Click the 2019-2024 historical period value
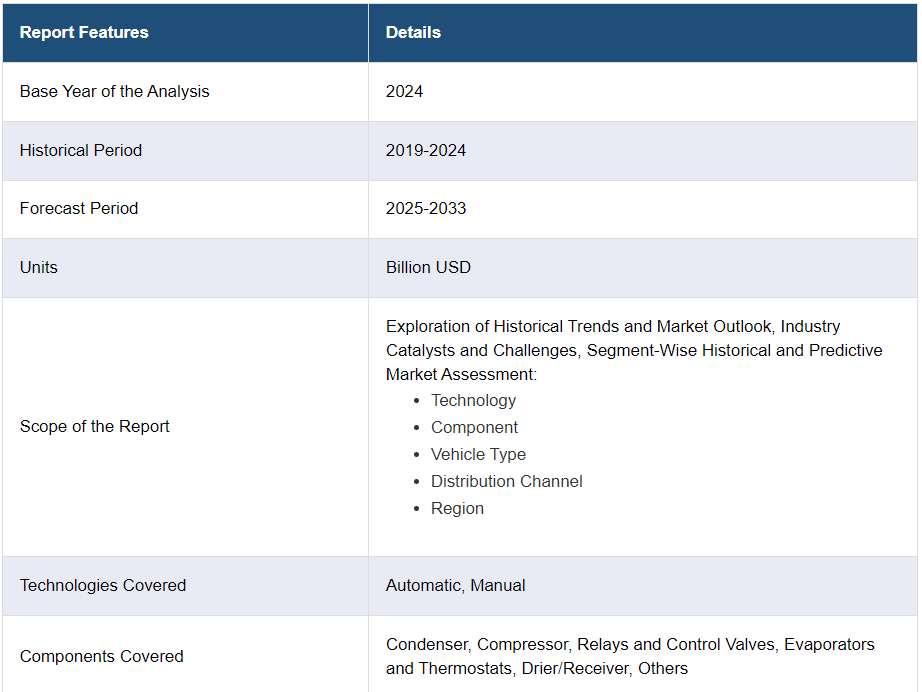 pyautogui.click(x=426, y=151)
